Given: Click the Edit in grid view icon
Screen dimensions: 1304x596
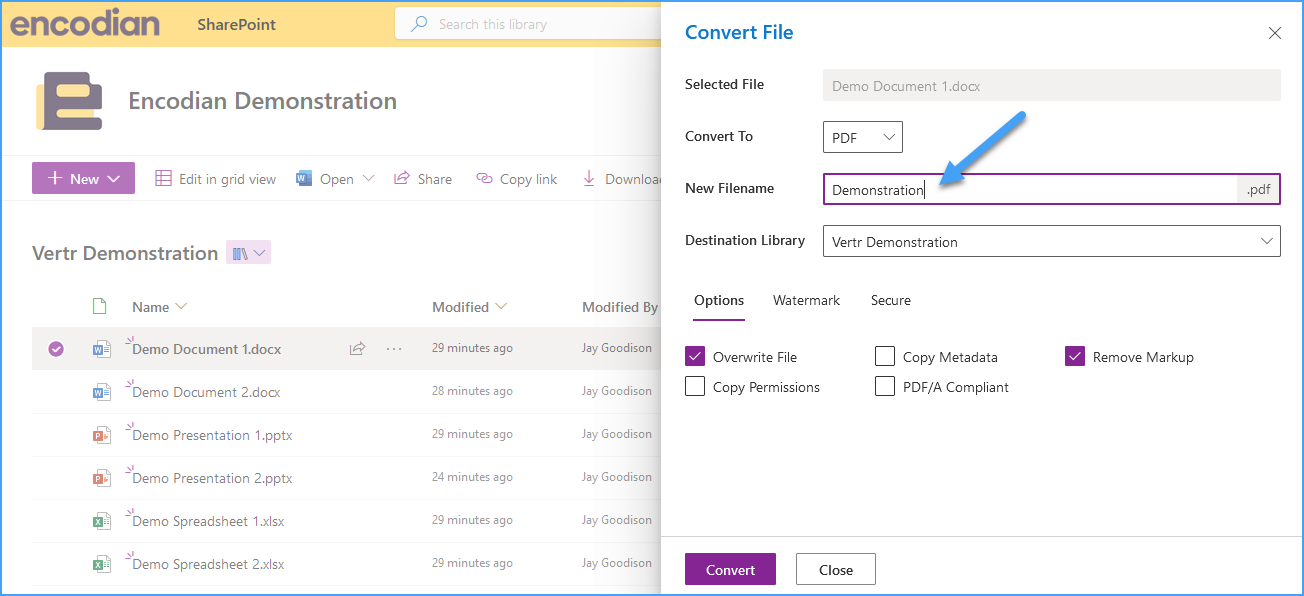Looking at the screenshot, I should [163, 178].
